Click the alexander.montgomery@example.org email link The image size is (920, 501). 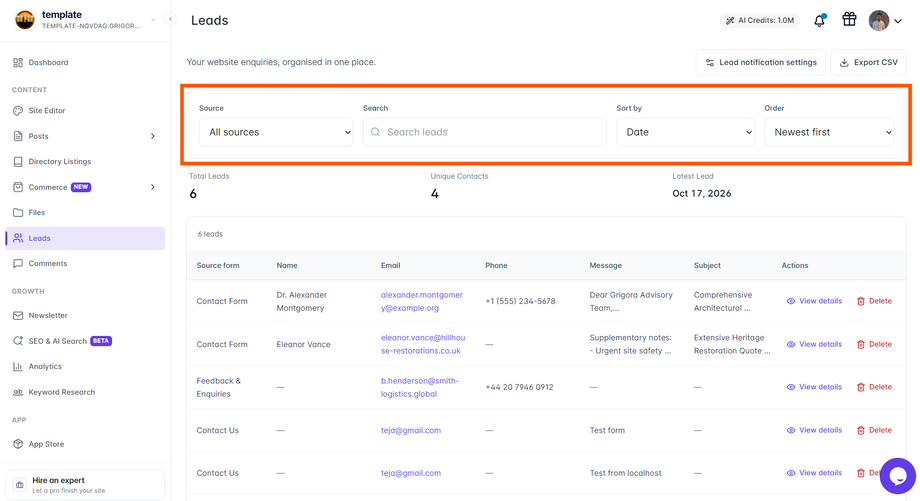tap(422, 301)
